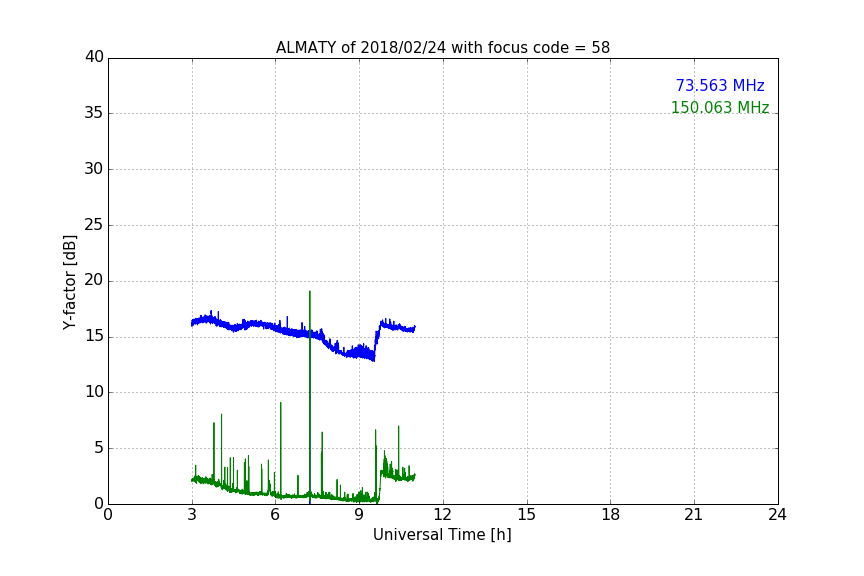Click the 'Y-factor [dB]' axis label
Image resolution: width=864 pixels, height=576 pixels.
(x=69, y=282)
